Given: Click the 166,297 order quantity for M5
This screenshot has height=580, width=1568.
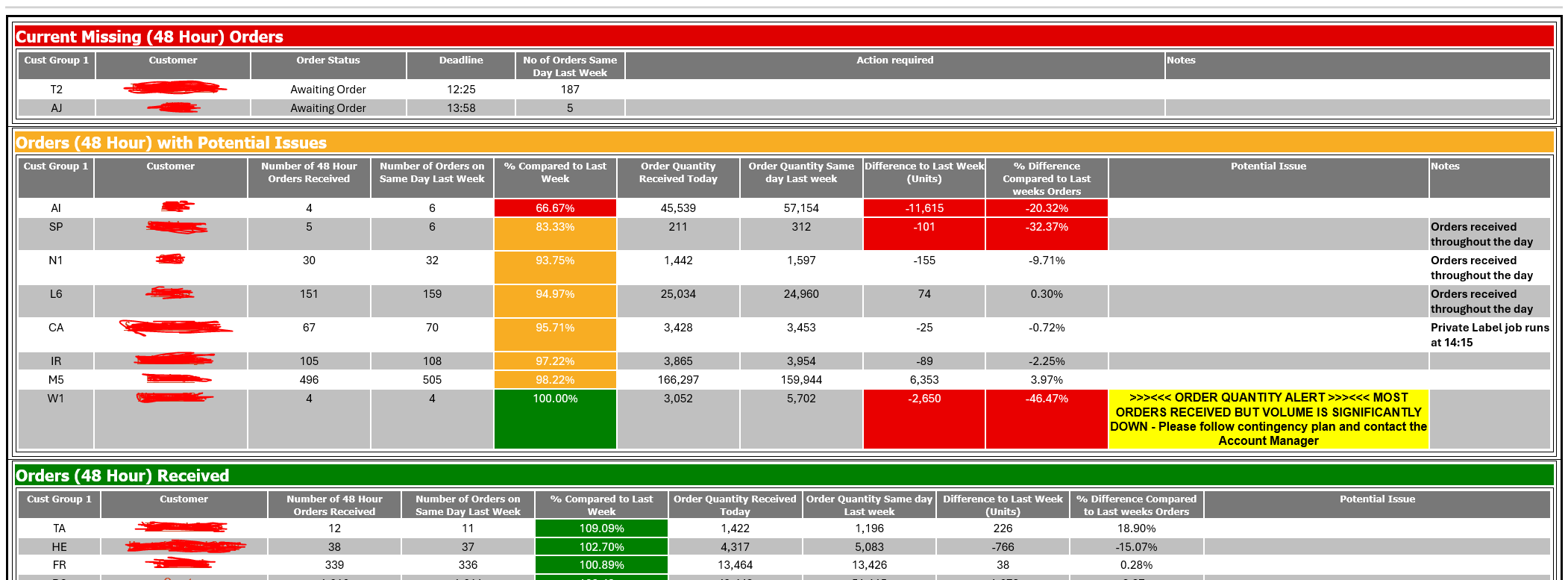Looking at the screenshot, I should click(x=678, y=380).
